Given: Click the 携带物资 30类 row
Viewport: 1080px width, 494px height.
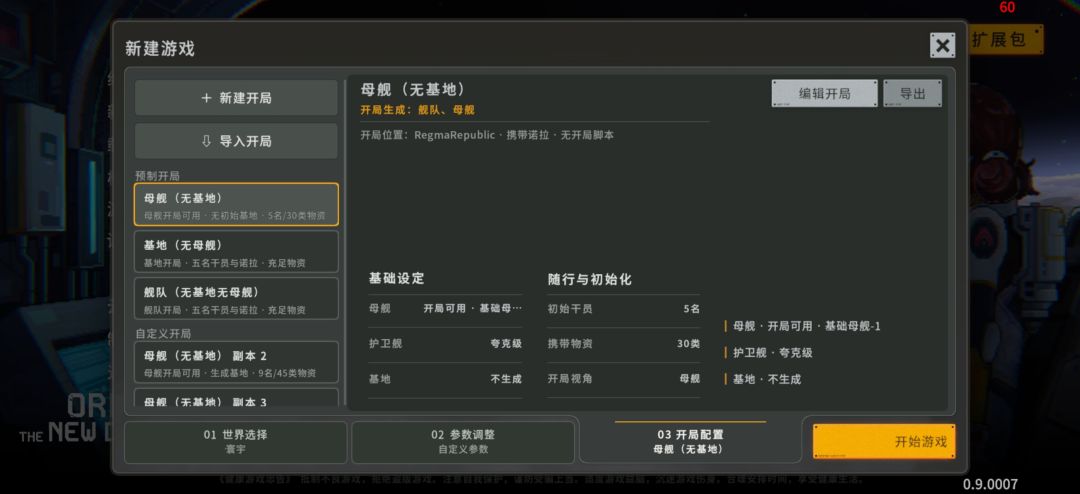Looking at the screenshot, I should point(624,344).
